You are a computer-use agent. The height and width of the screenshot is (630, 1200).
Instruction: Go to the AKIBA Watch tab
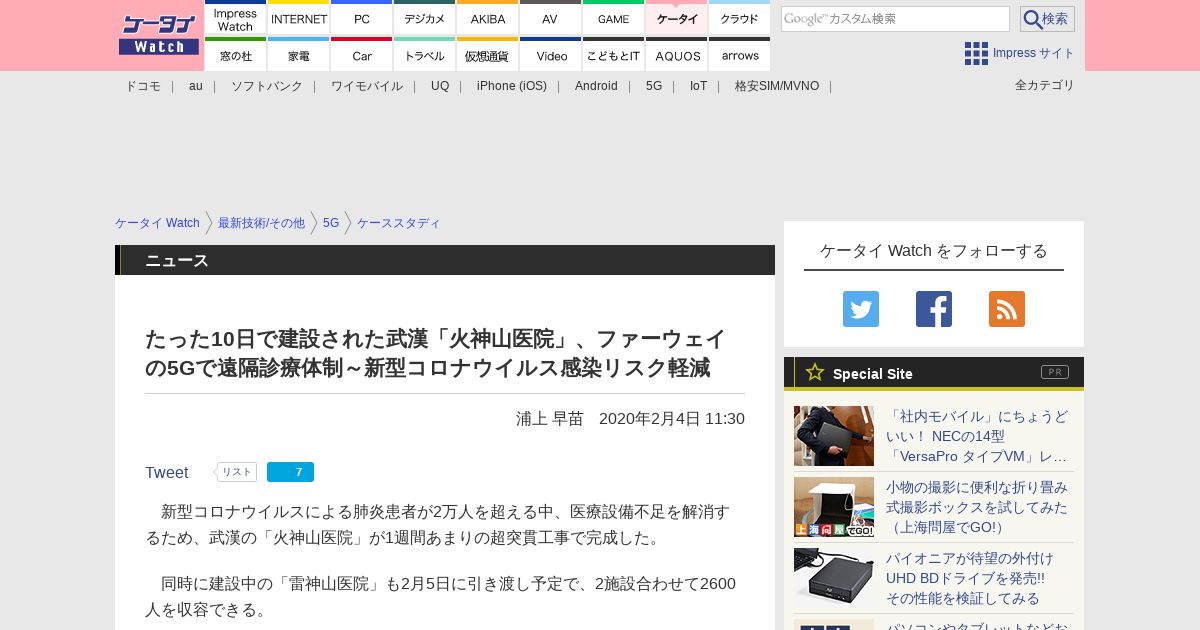(488, 18)
